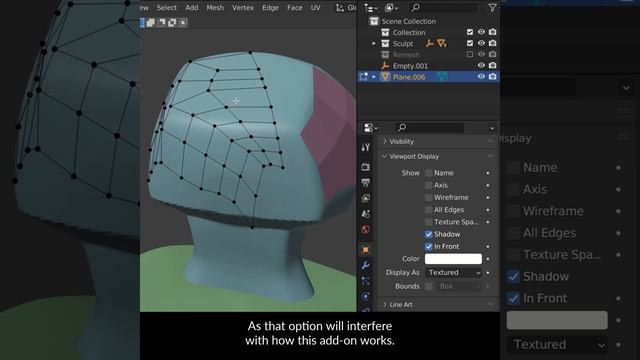Uncheck the Shadow checkbox
Image resolution: width=640 pixels, height=360 pixels.
pos(429,234)
